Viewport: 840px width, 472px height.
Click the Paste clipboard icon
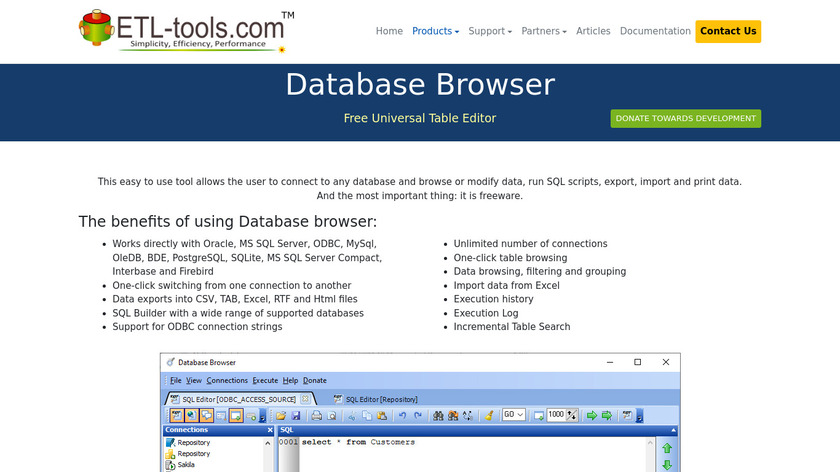click(x=382, y=416)
